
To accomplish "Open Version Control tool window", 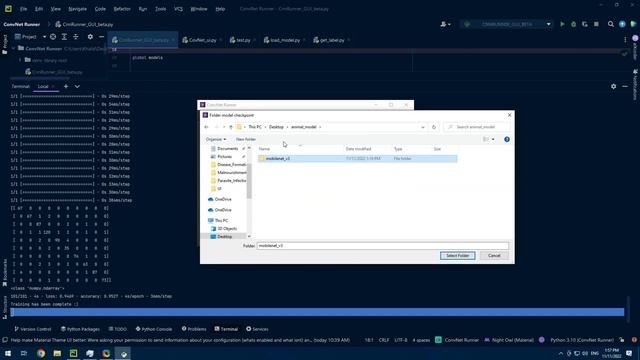I will pyautogui.click(x=33, y=329).
